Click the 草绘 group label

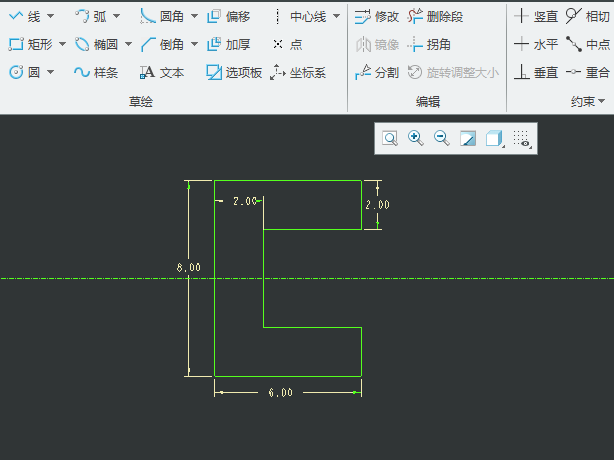pyautogui.click(x=141, y=102)
